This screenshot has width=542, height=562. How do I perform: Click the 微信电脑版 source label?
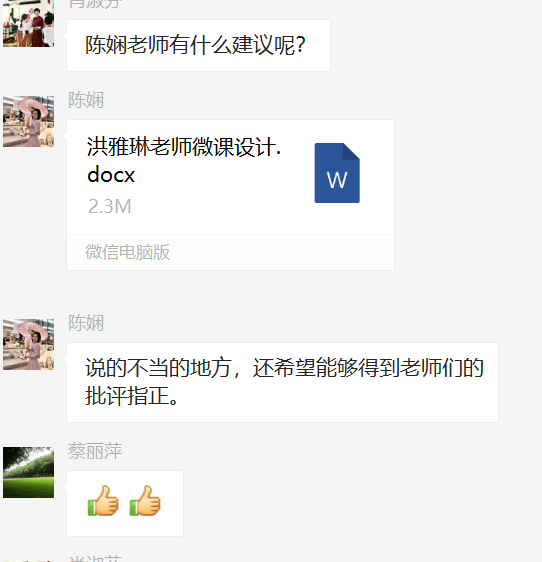tap(128, 252)
